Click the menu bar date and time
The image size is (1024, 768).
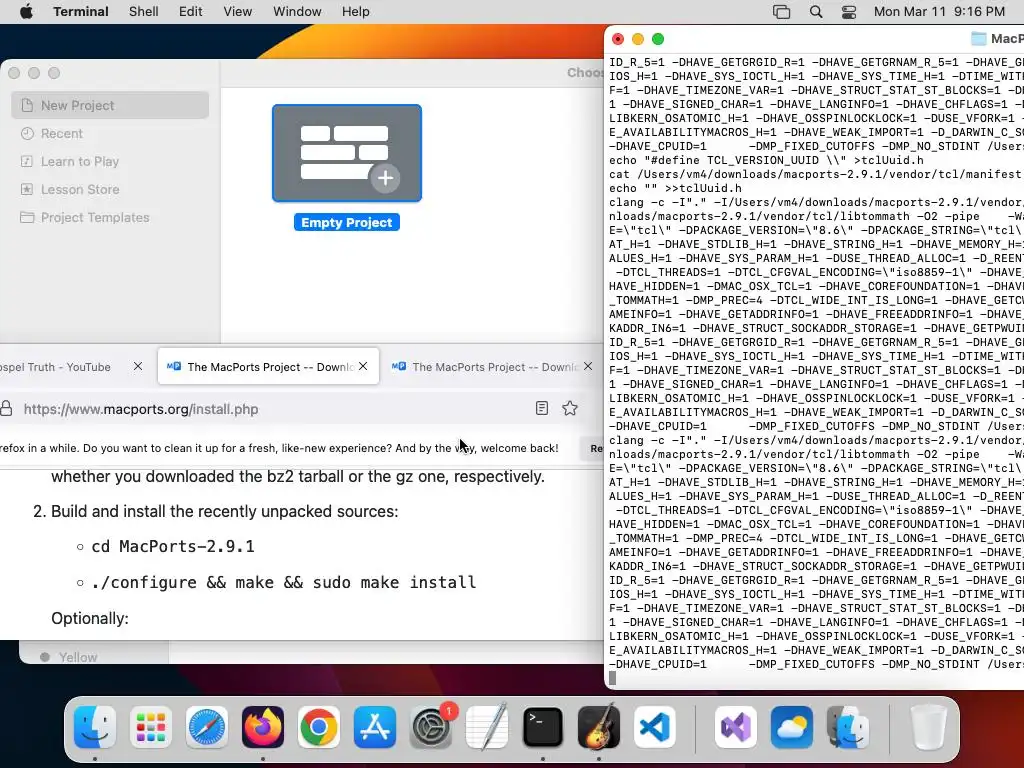coord(939,12)
